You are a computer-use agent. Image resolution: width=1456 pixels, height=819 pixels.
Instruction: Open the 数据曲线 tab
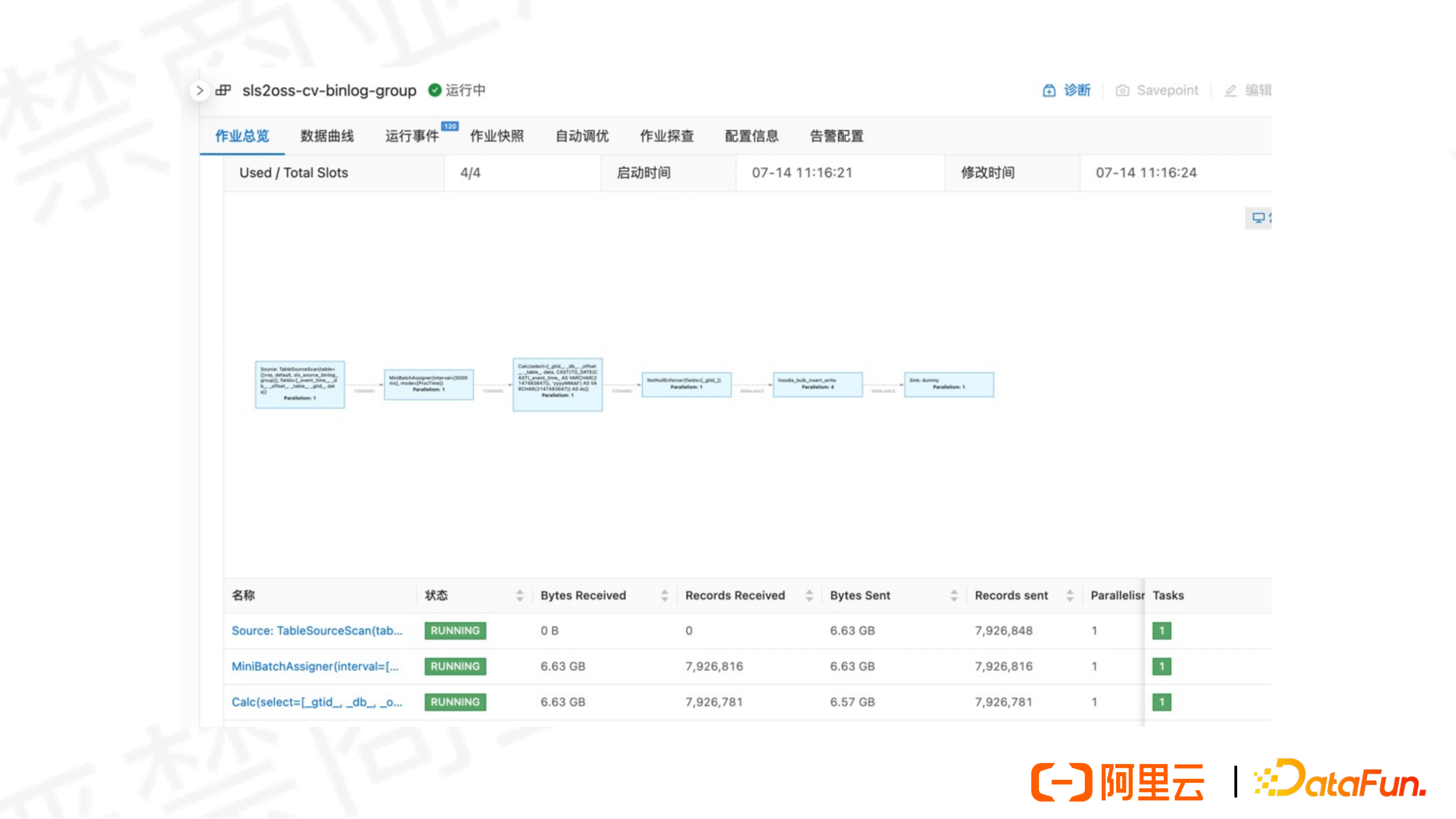click(x=327, y=136)
